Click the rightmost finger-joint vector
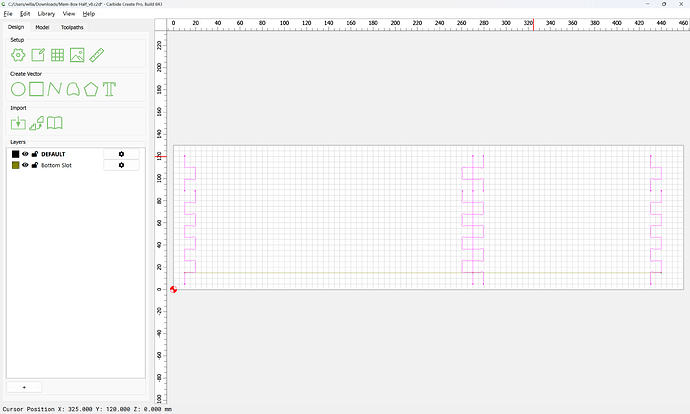The image size is (690, 414). point(656,220)
